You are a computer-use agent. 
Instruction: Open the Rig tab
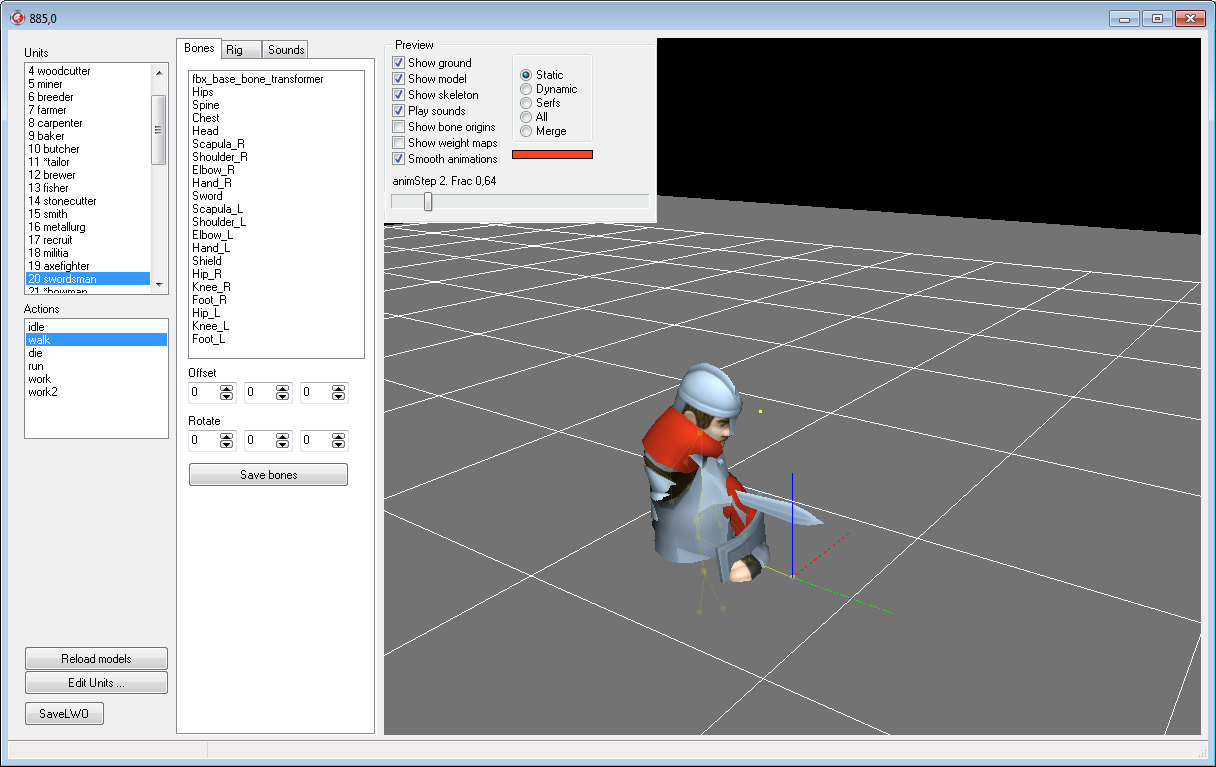click(241, 50)
